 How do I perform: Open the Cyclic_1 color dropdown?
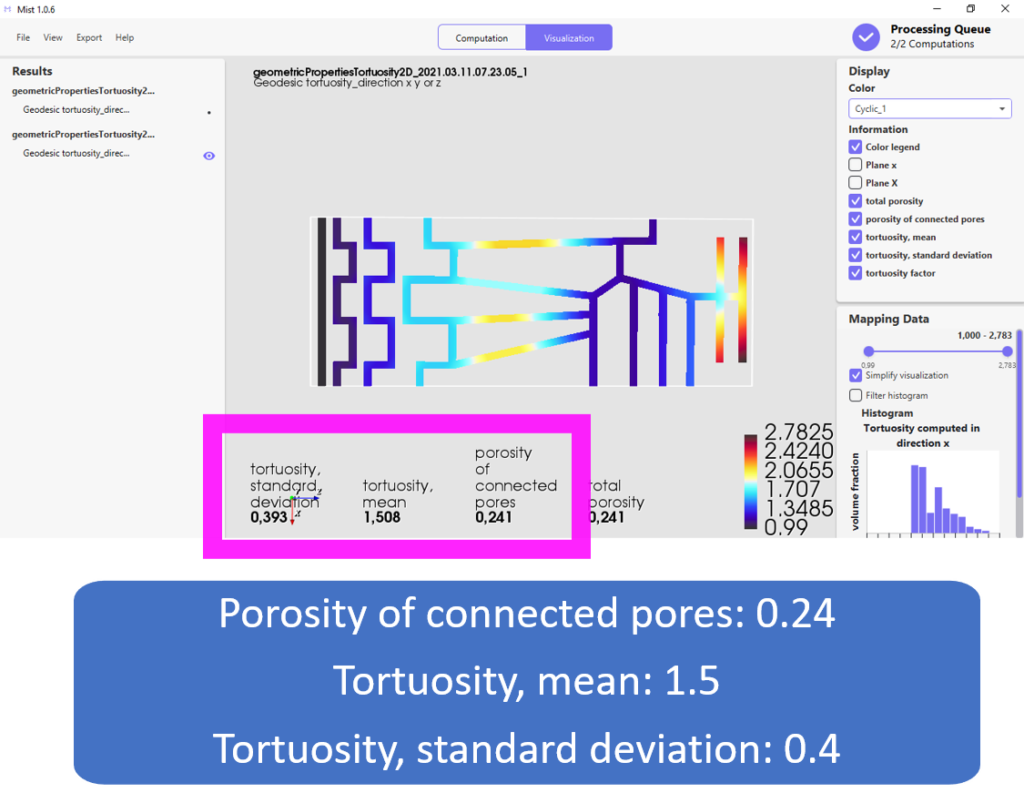tap(930, 109)
